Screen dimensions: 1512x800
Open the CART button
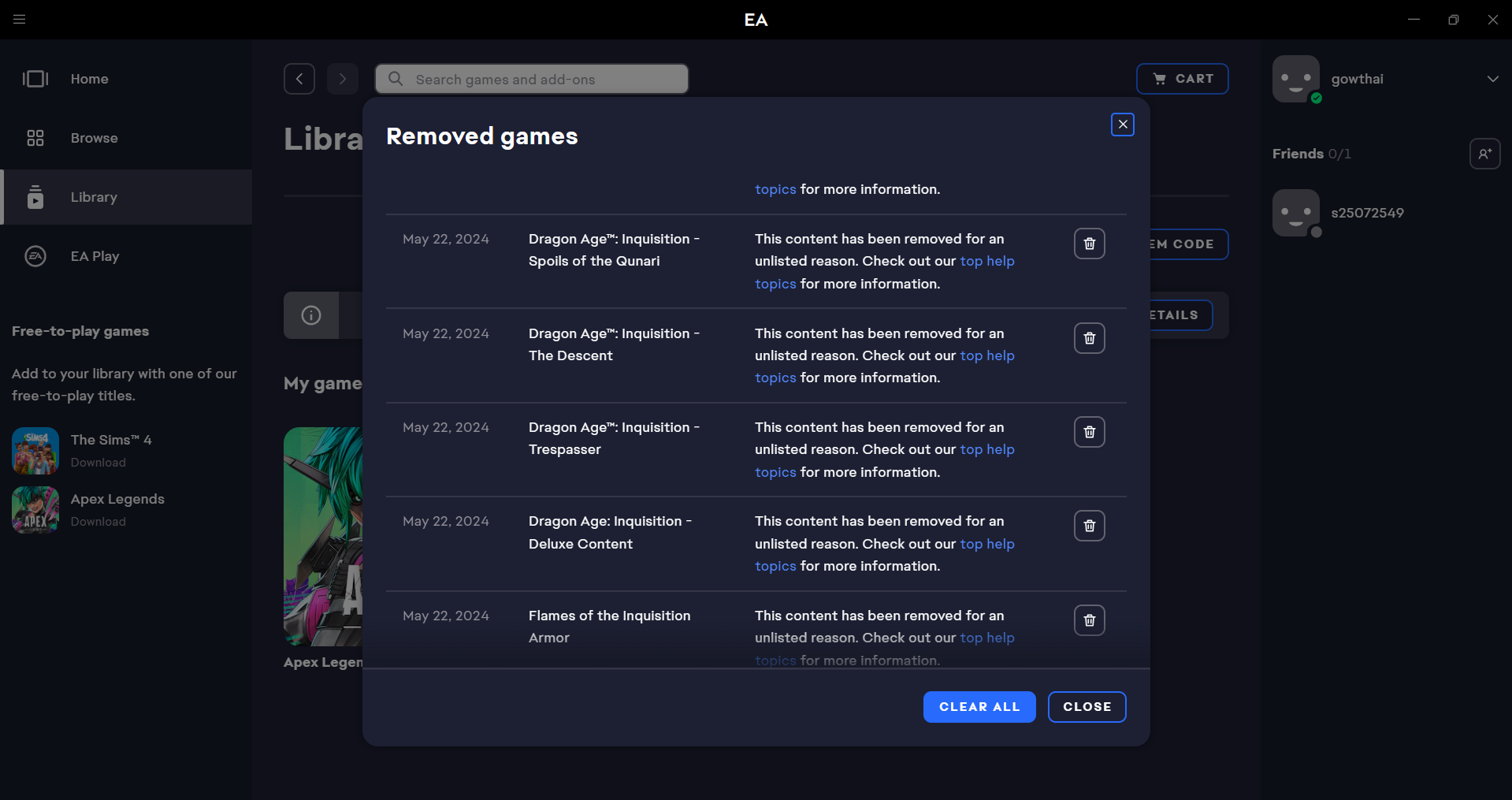1182,79
